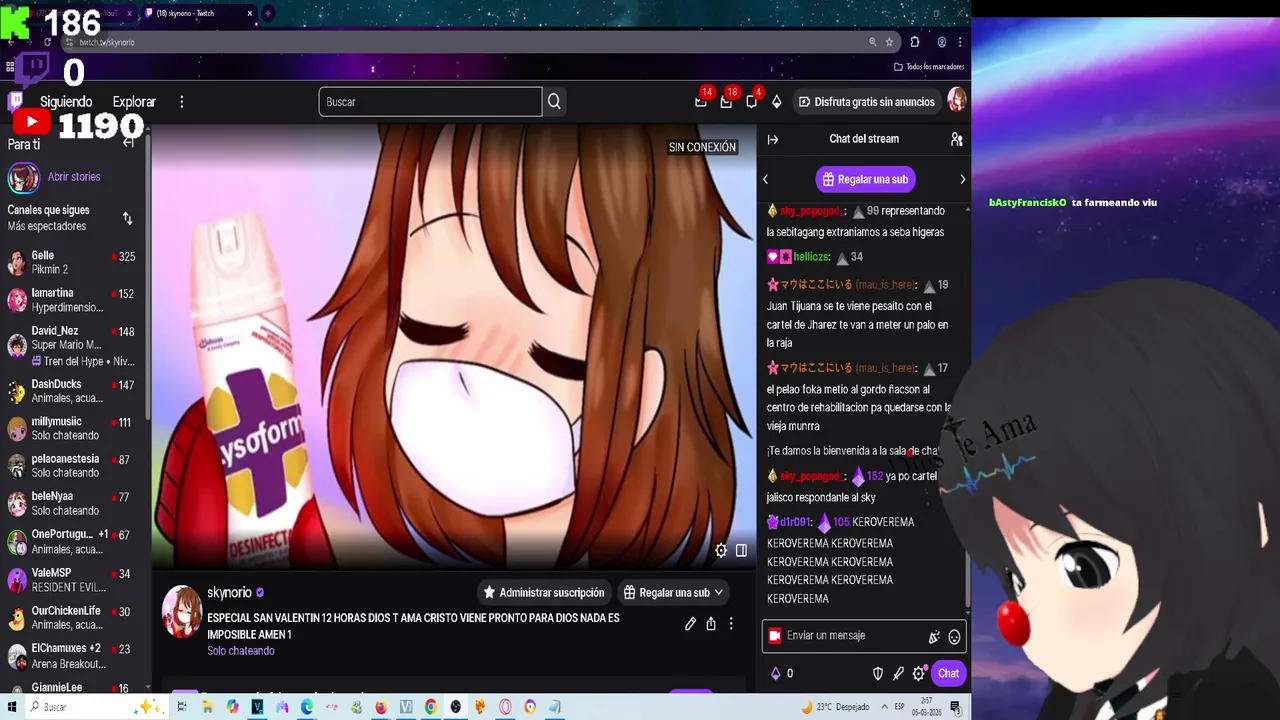Viewport: 1280px width, 720px height.
Task: Click Administrar suscripción button
Action: (544, 593)
